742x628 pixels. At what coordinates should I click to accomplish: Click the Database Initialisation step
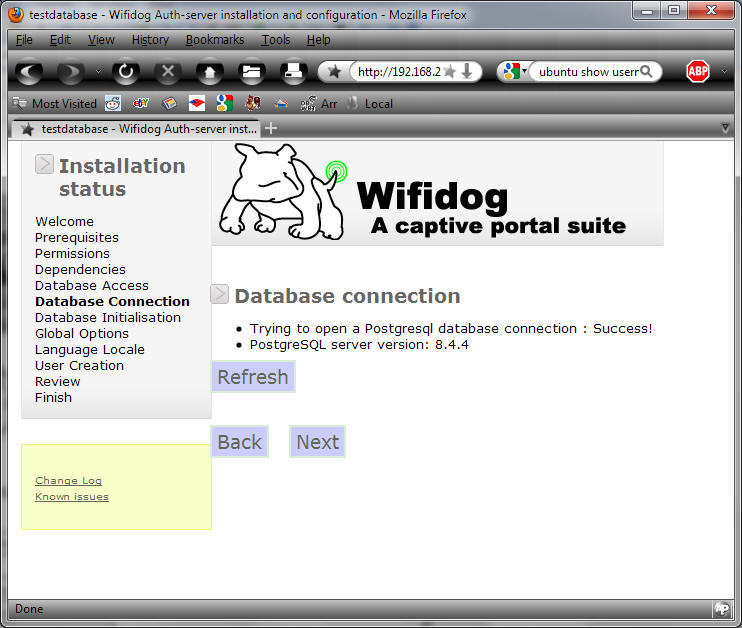pos(108,318)
